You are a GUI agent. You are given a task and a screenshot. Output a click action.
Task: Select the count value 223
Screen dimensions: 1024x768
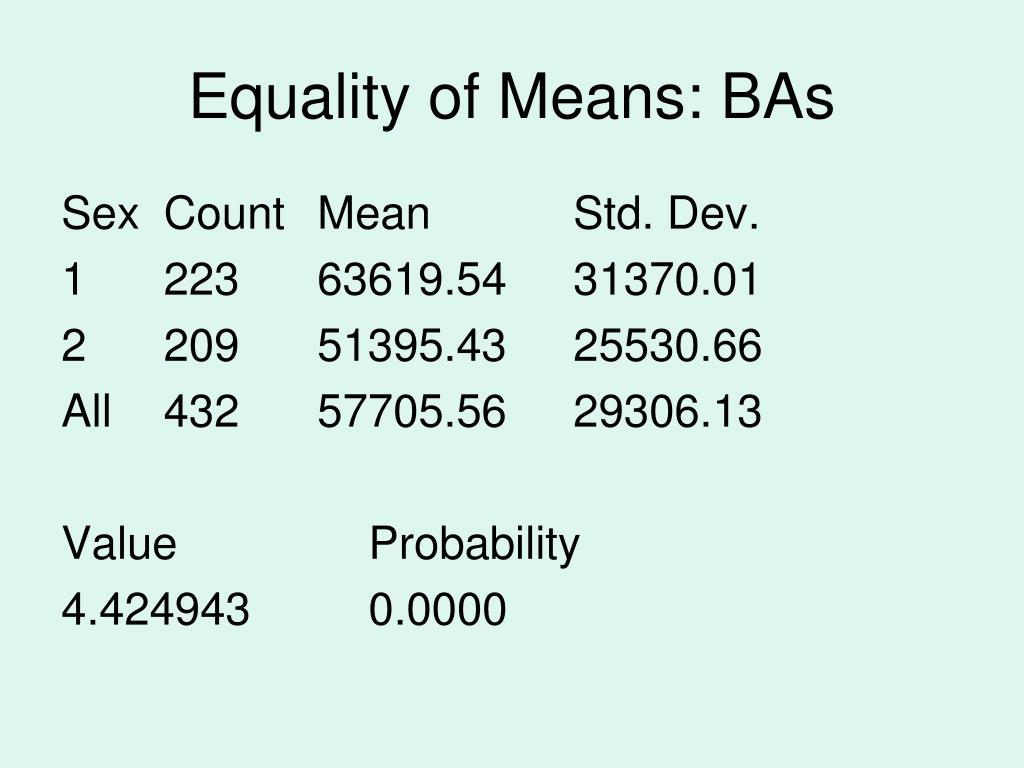click(x=201, y=280)
